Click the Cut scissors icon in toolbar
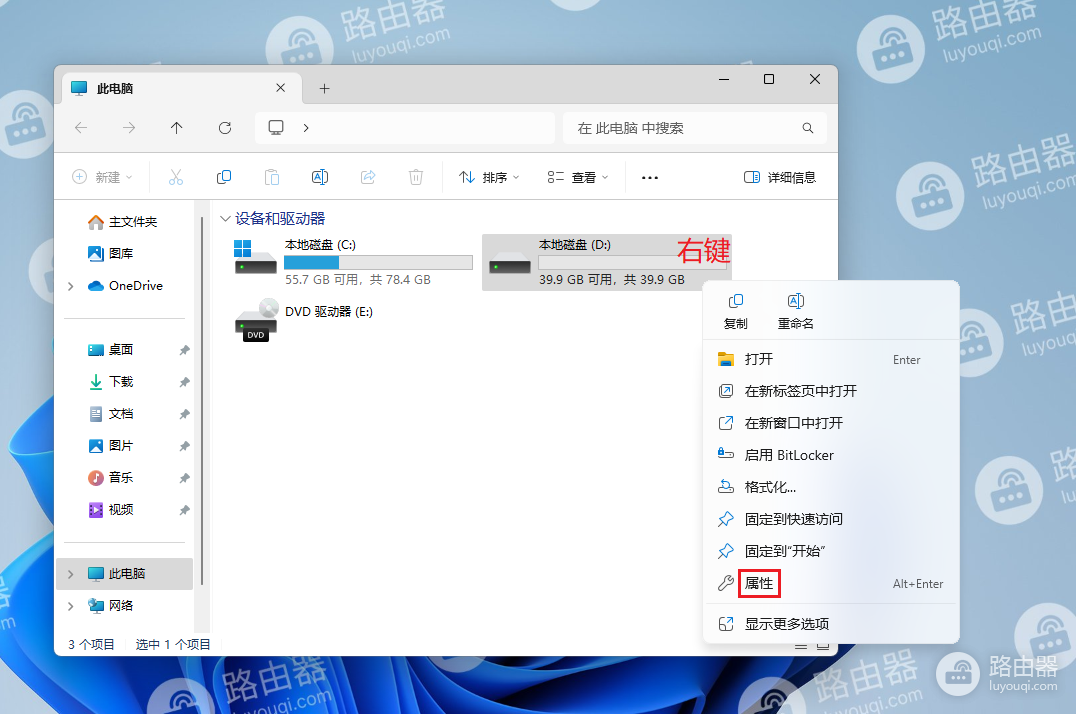Screen dimensions: 1076x714 [176, 177]
